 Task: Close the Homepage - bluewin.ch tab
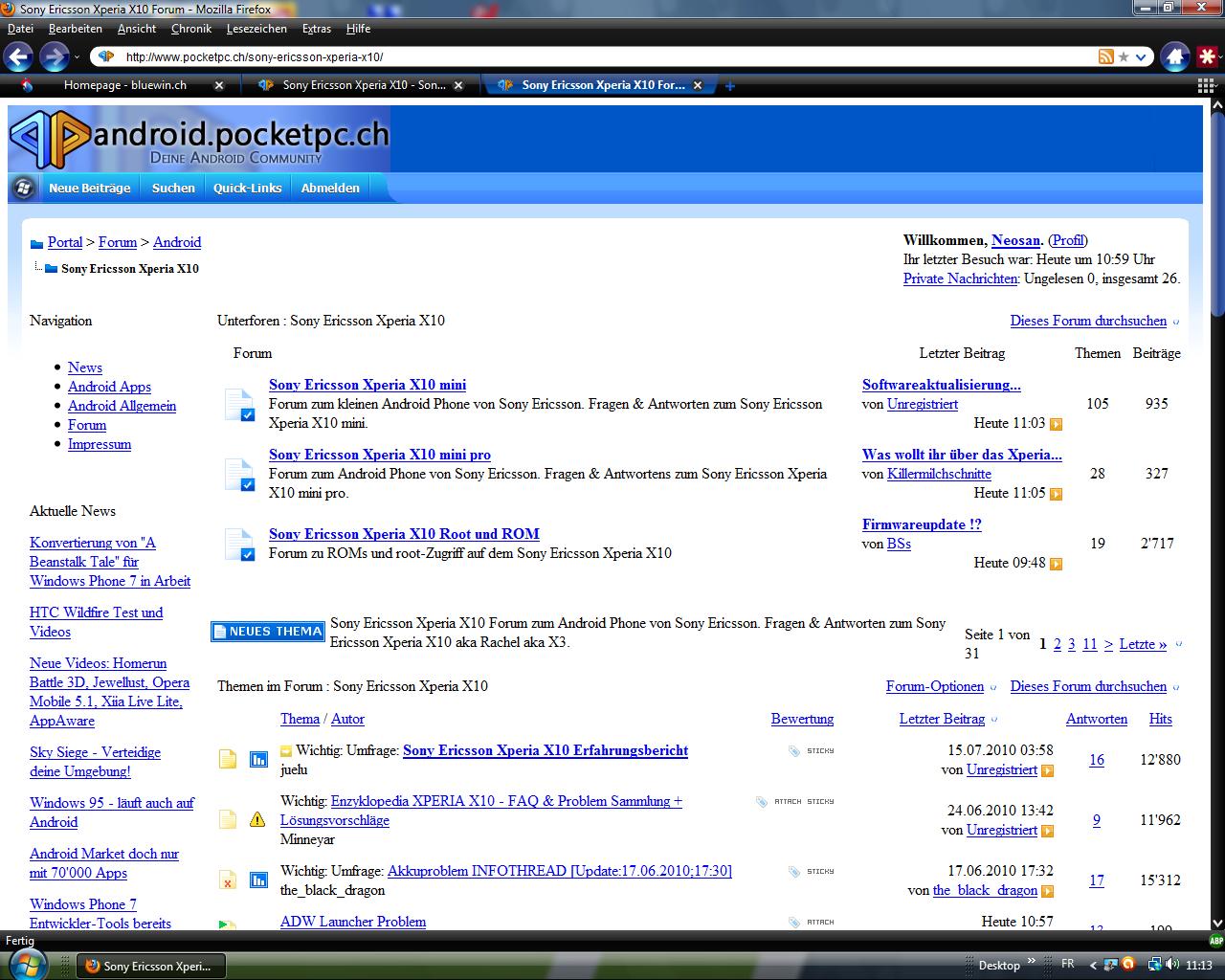[x=219, y=85]
